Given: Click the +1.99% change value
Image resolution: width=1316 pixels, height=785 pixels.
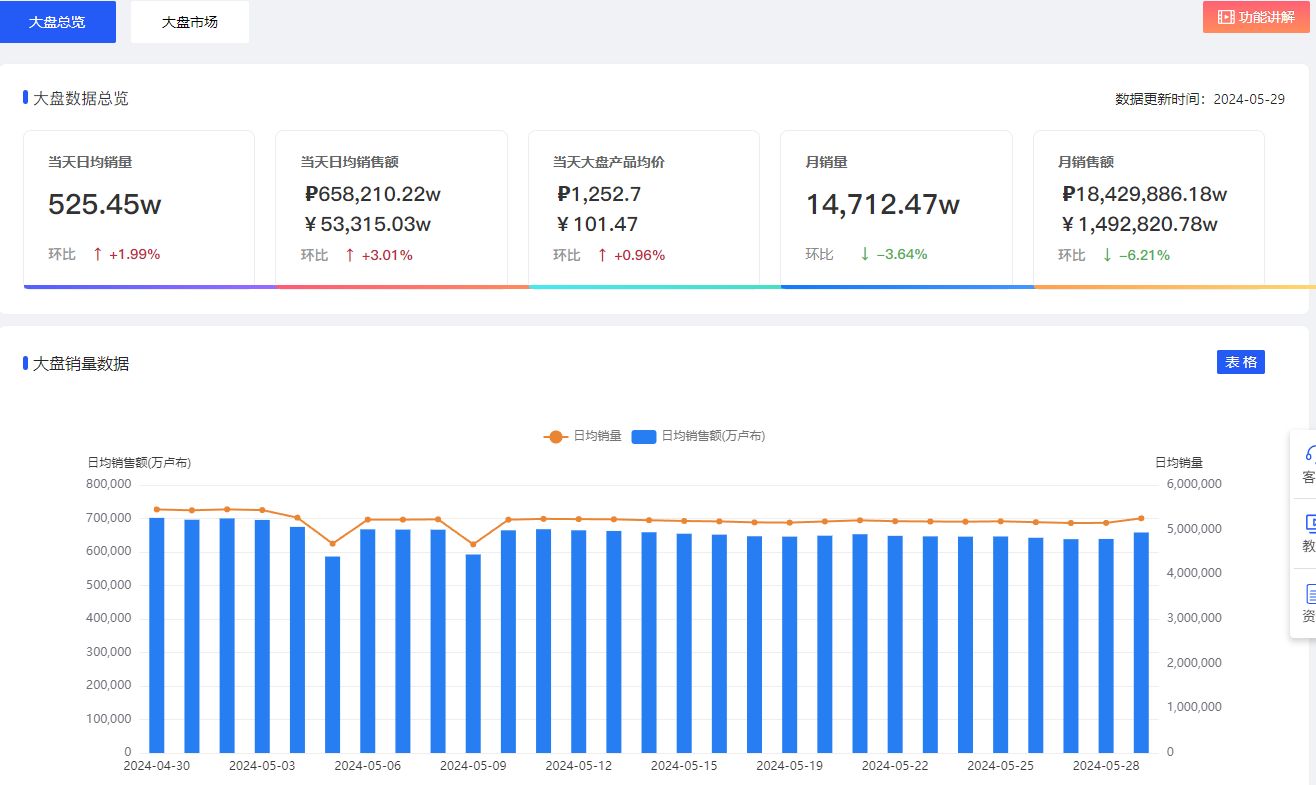Looking at the screenshot, I should tap(135, 254).
